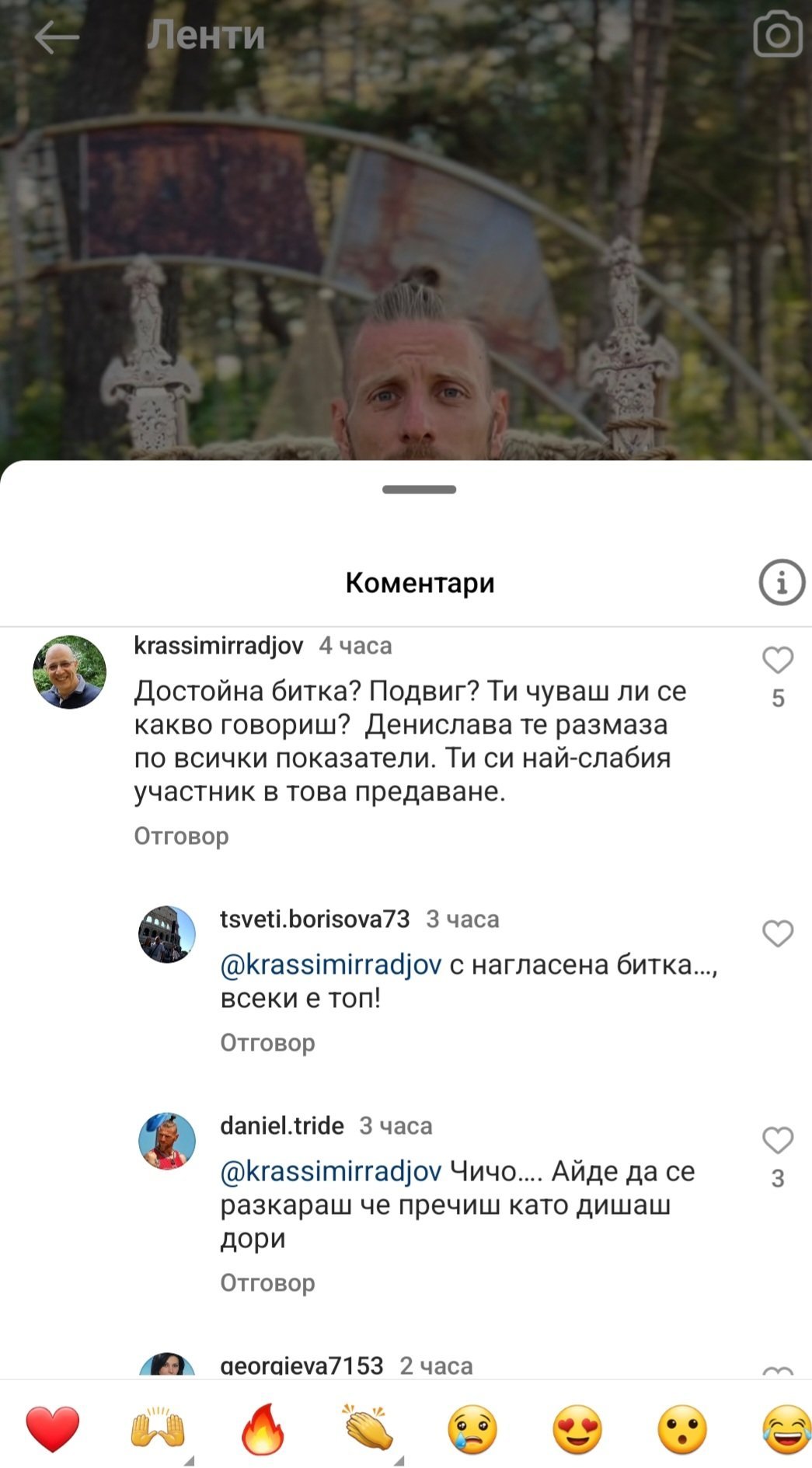Like krassimirradjov's comment with the heart
The width and height of the screenshot is (812, 1468).
coord(778,660)
